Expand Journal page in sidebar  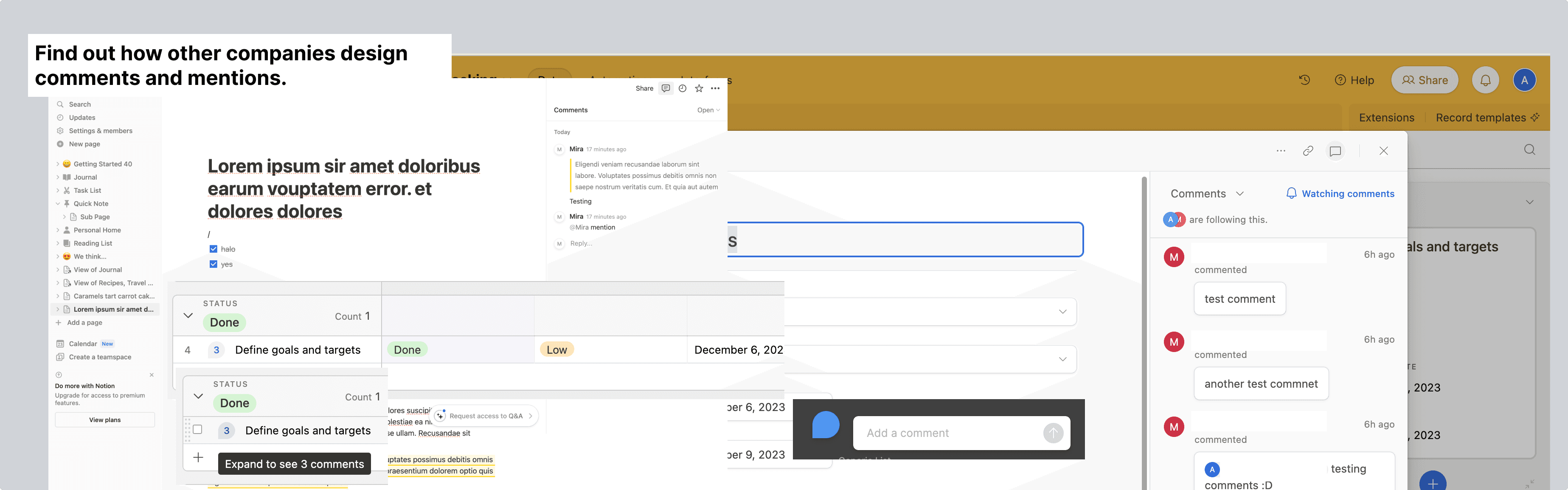coord(58,177)
